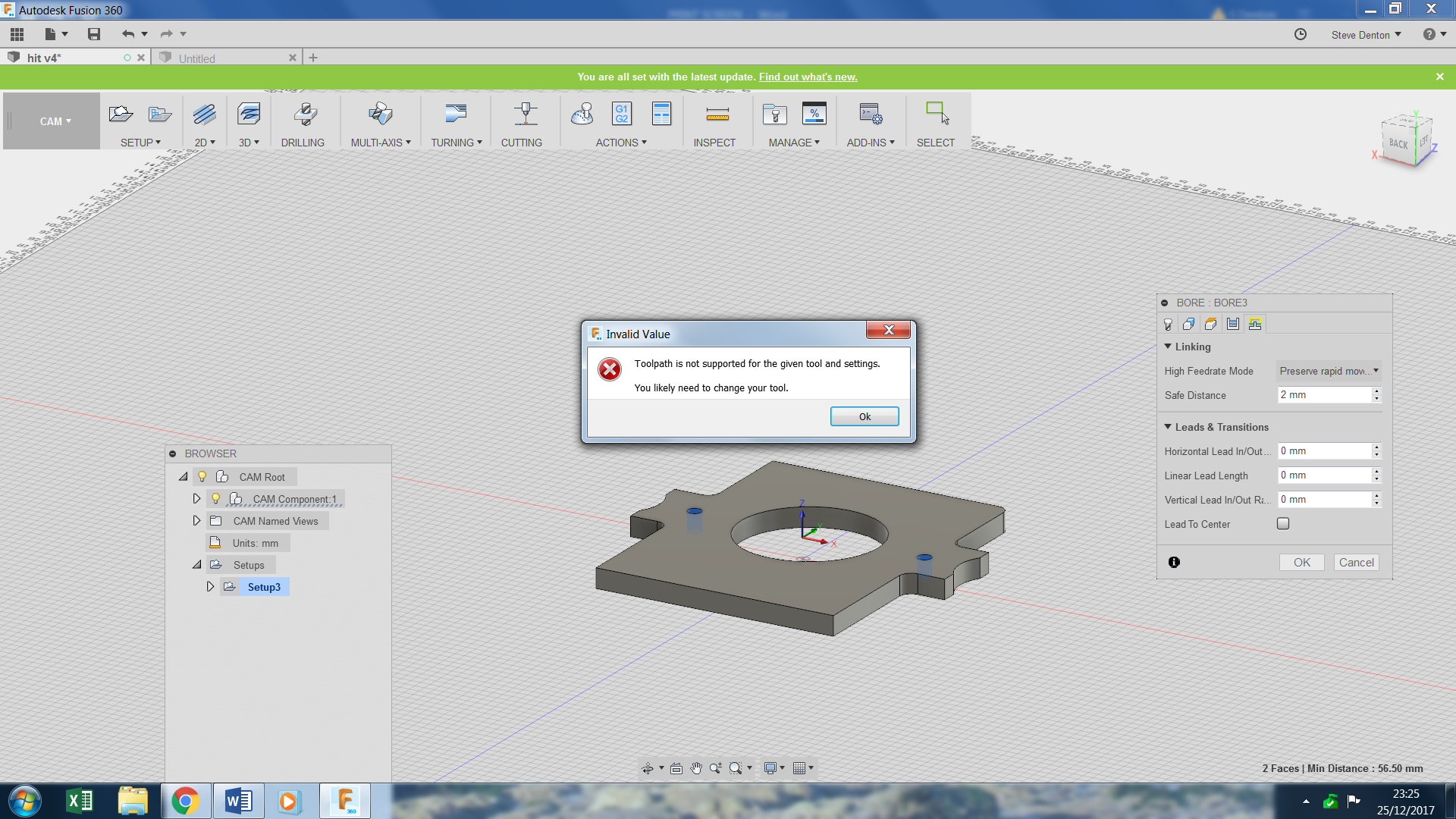Image resolution: width=1456 pixels, height=819 pixels.
Task: Open the Job Status clock icon
Action: click(1300, 34)
